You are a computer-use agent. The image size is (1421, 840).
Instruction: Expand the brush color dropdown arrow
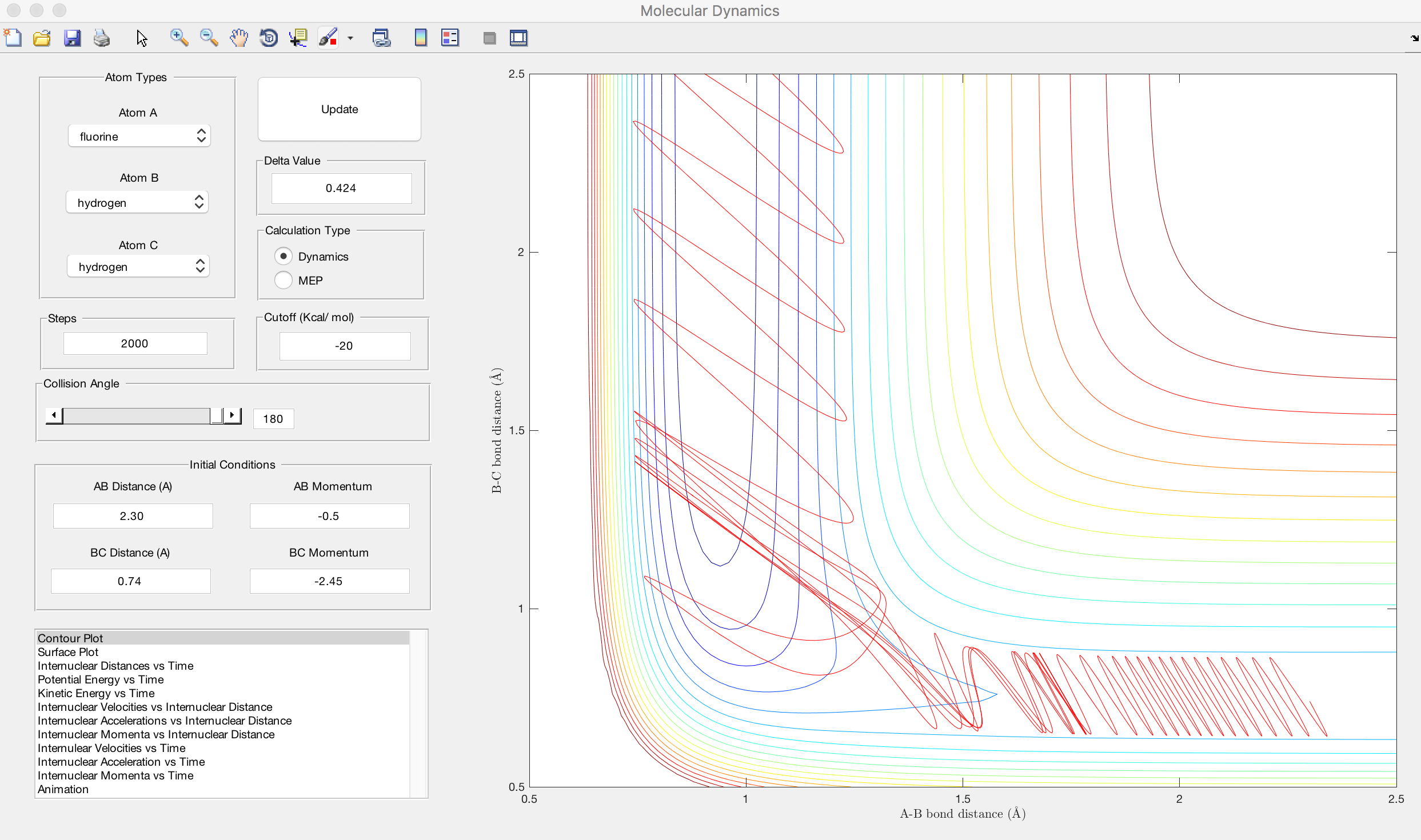point(350,38)
